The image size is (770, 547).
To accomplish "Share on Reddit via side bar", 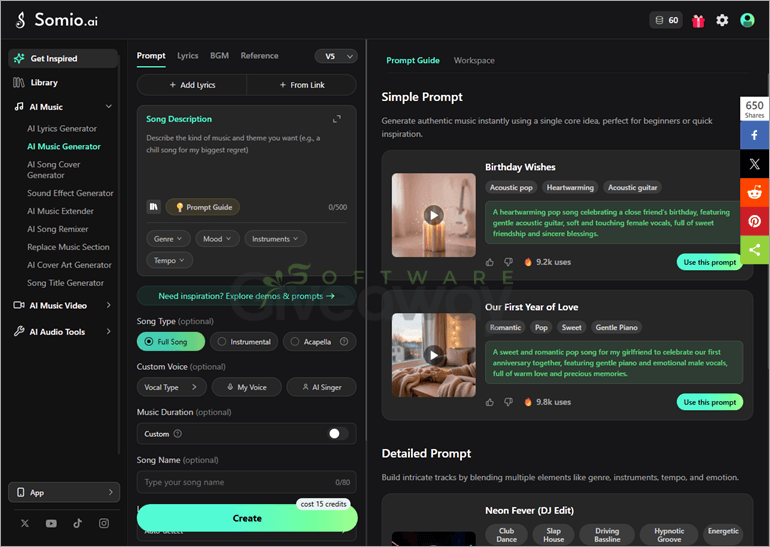I will pos(754,192).
